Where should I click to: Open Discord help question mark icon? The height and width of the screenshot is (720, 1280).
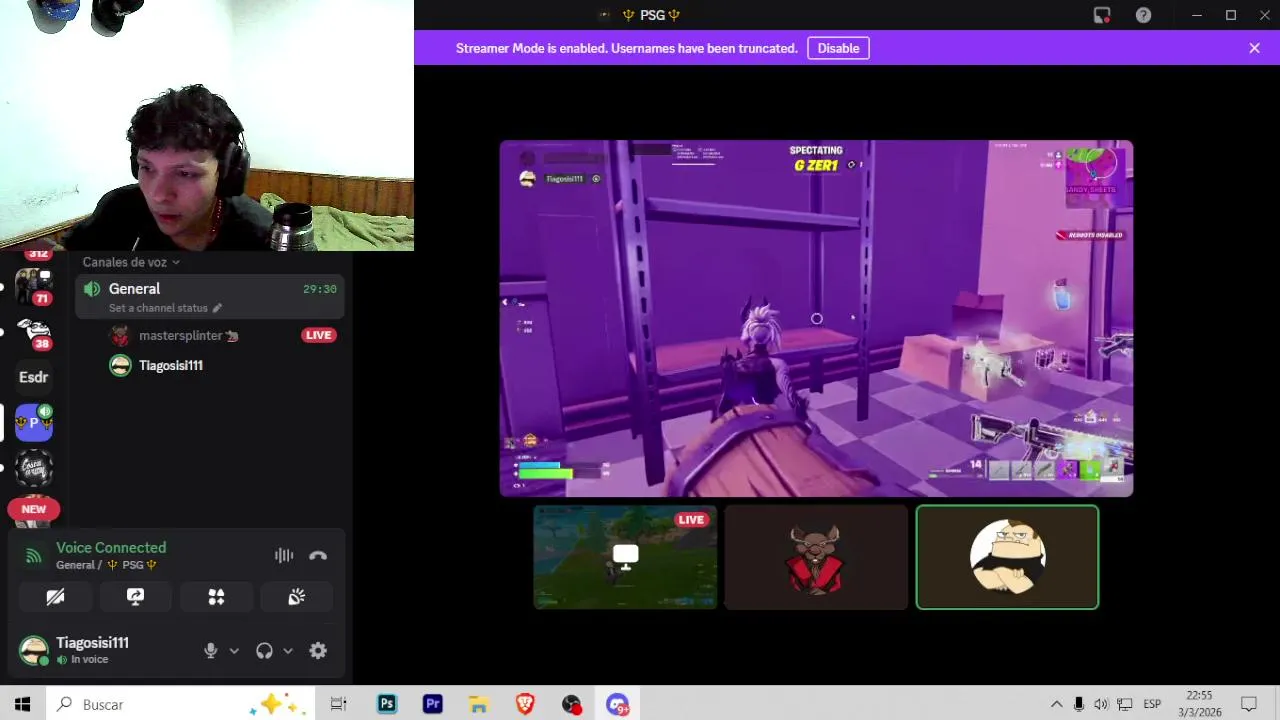pos(1143,15)
